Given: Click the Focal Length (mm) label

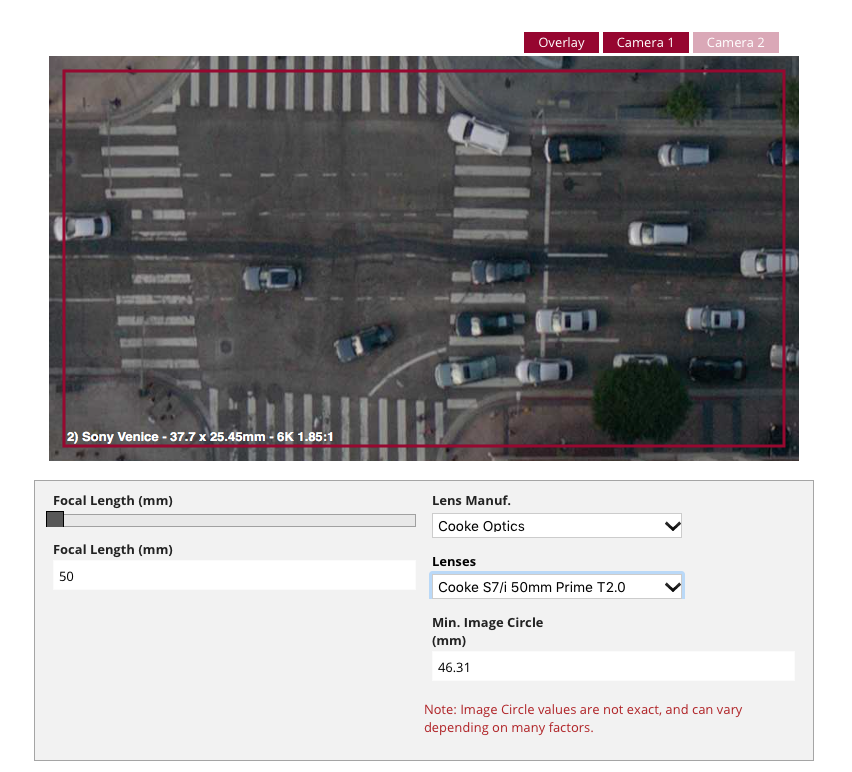Looking at the screenshot, I should 113,500.
